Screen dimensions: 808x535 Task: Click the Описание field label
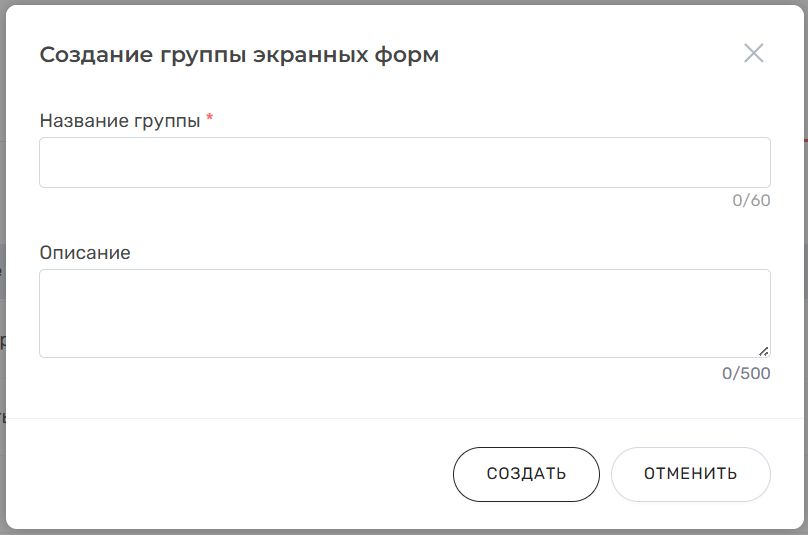coord(85,253)
